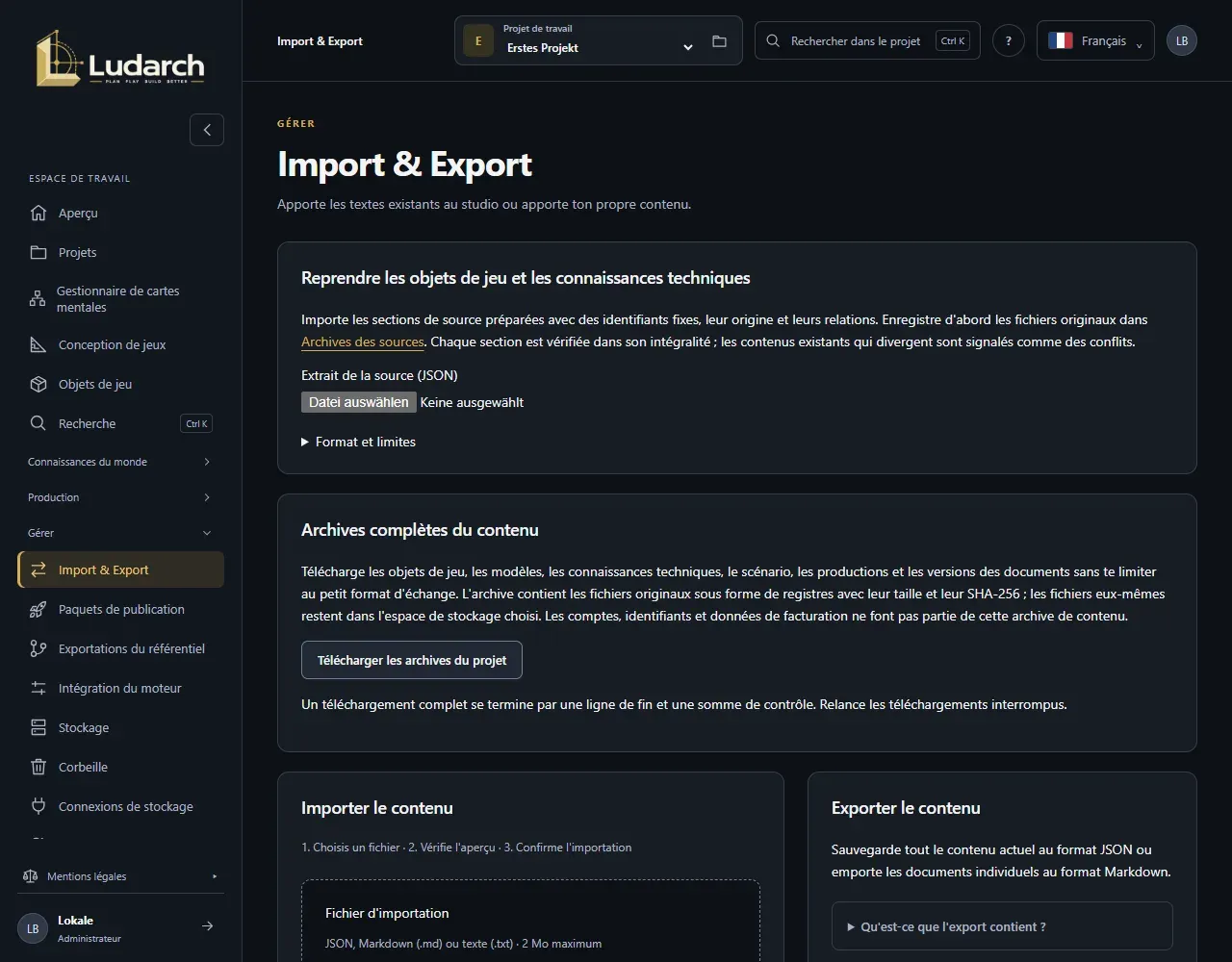Click the Datei auswählen file button

[x=359, y=402]
